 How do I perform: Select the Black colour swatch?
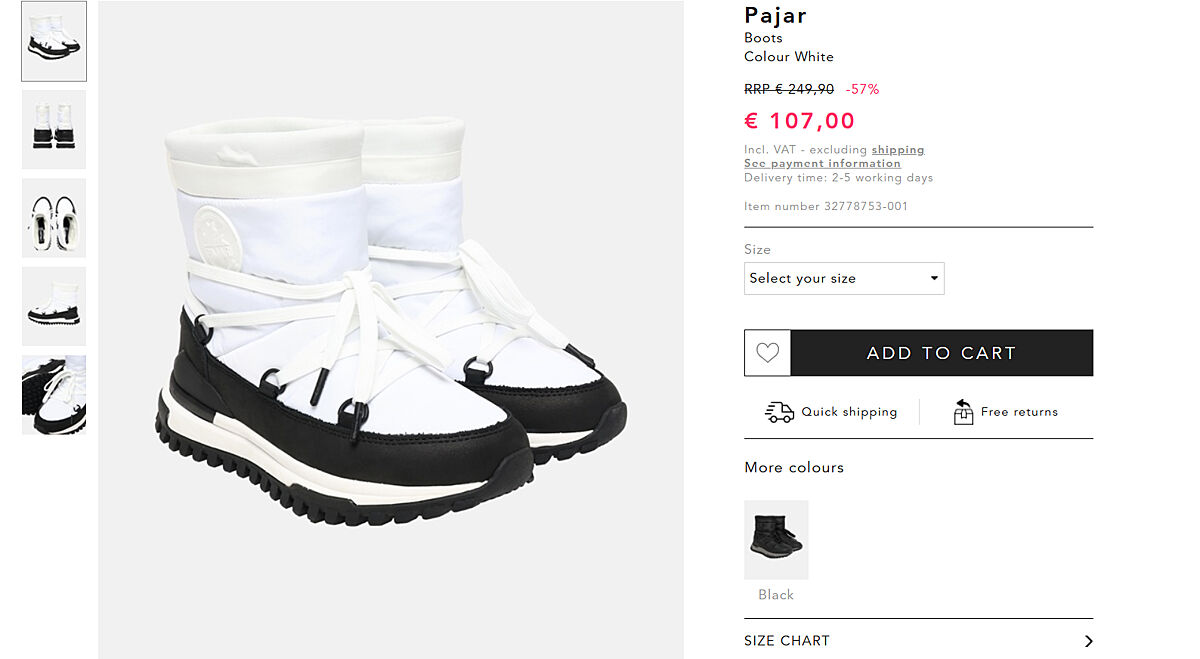776,540
